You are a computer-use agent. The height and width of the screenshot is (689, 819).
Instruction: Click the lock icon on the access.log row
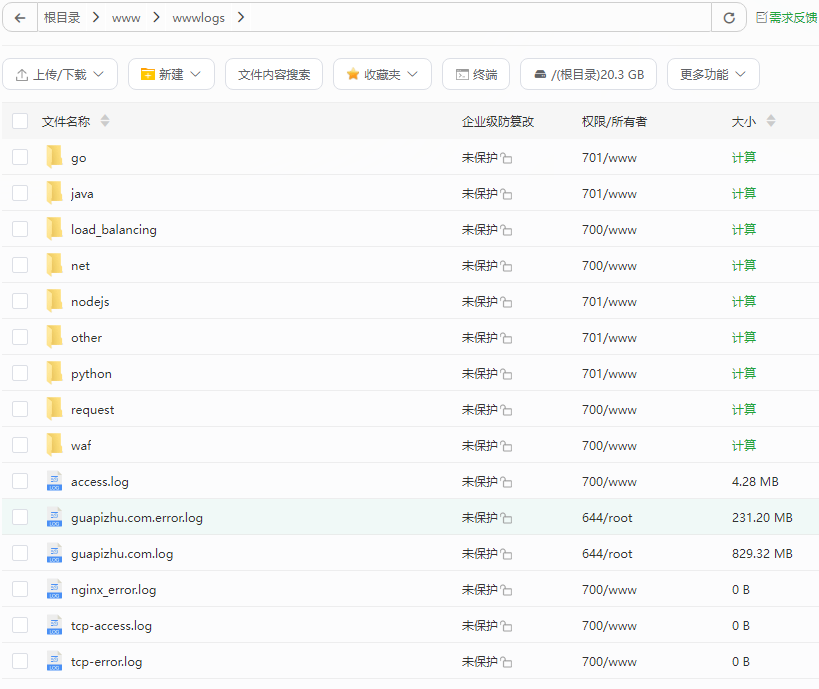pos(506,482)
